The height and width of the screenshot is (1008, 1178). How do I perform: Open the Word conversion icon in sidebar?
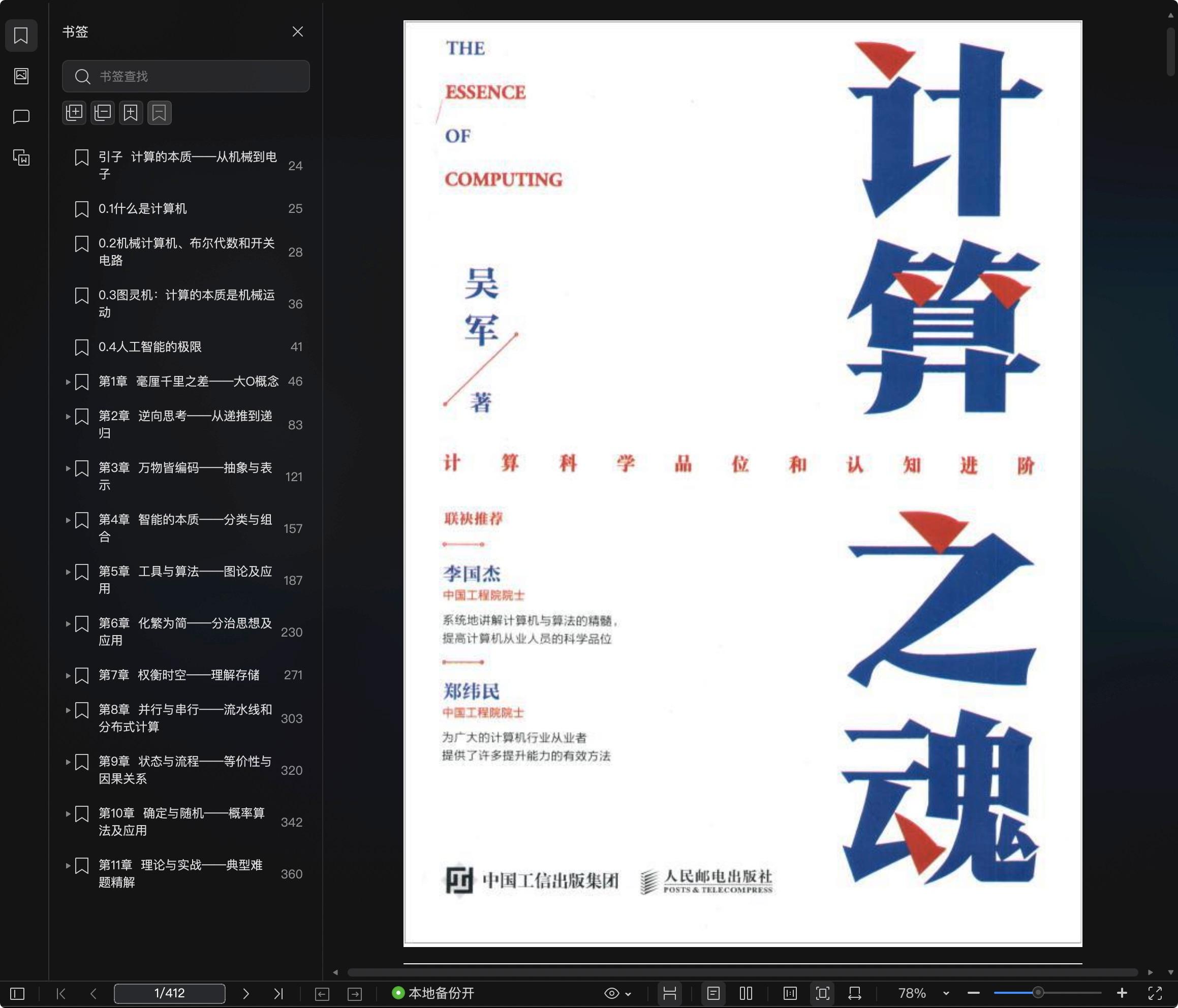21,157
